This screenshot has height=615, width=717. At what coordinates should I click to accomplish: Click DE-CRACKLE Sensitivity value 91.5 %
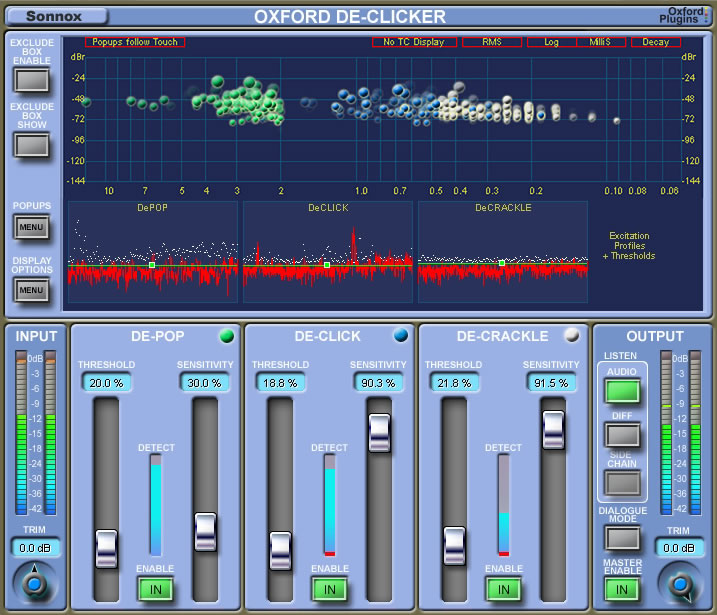[x=551, y=383]
